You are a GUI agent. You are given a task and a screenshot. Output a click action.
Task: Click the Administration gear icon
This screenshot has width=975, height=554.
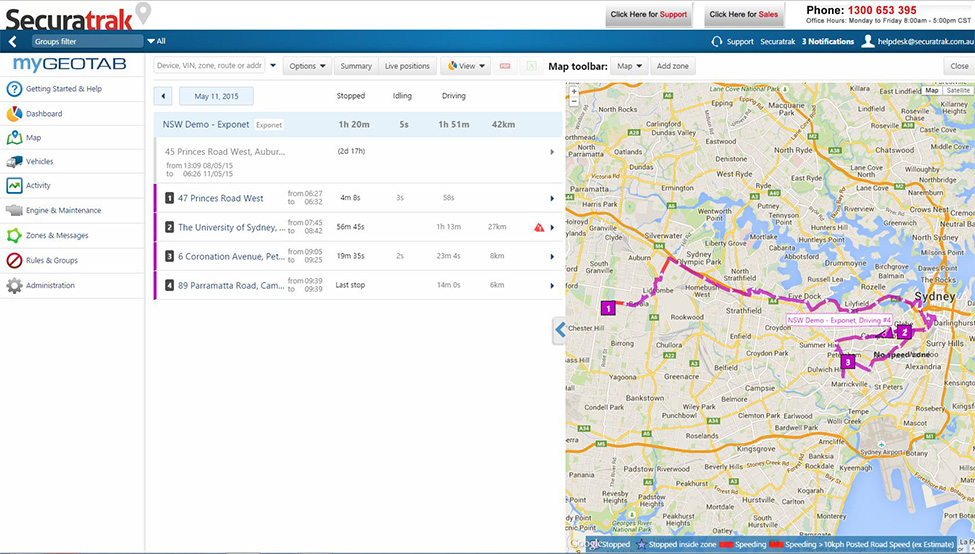(14, 286)
